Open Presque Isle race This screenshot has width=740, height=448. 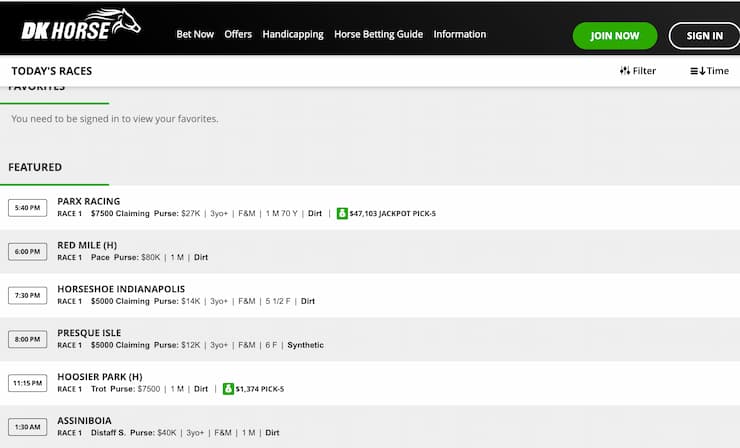(x=89, y=333)
